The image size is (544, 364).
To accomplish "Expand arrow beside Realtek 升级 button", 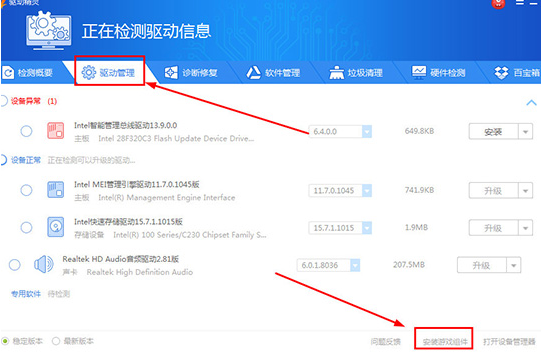I will (513, 265).
